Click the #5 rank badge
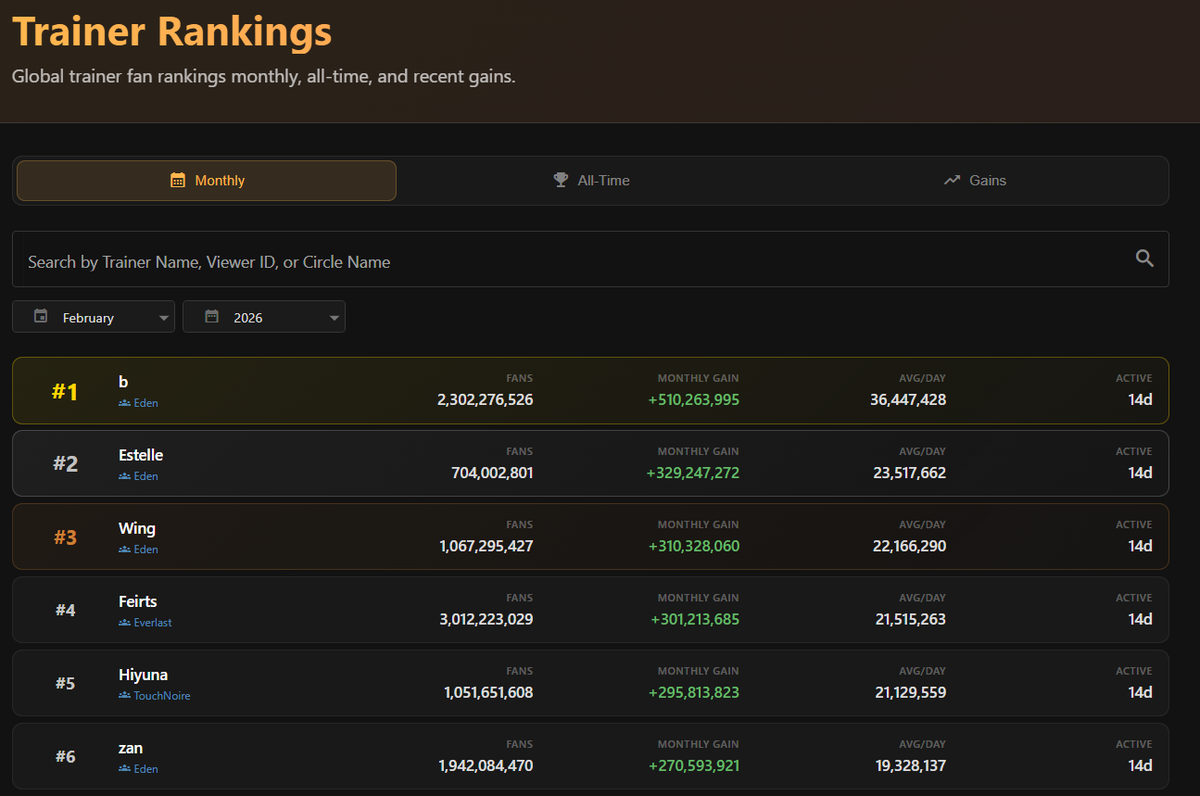Viewport: 1200px width, 796px height. click(65, 683)
